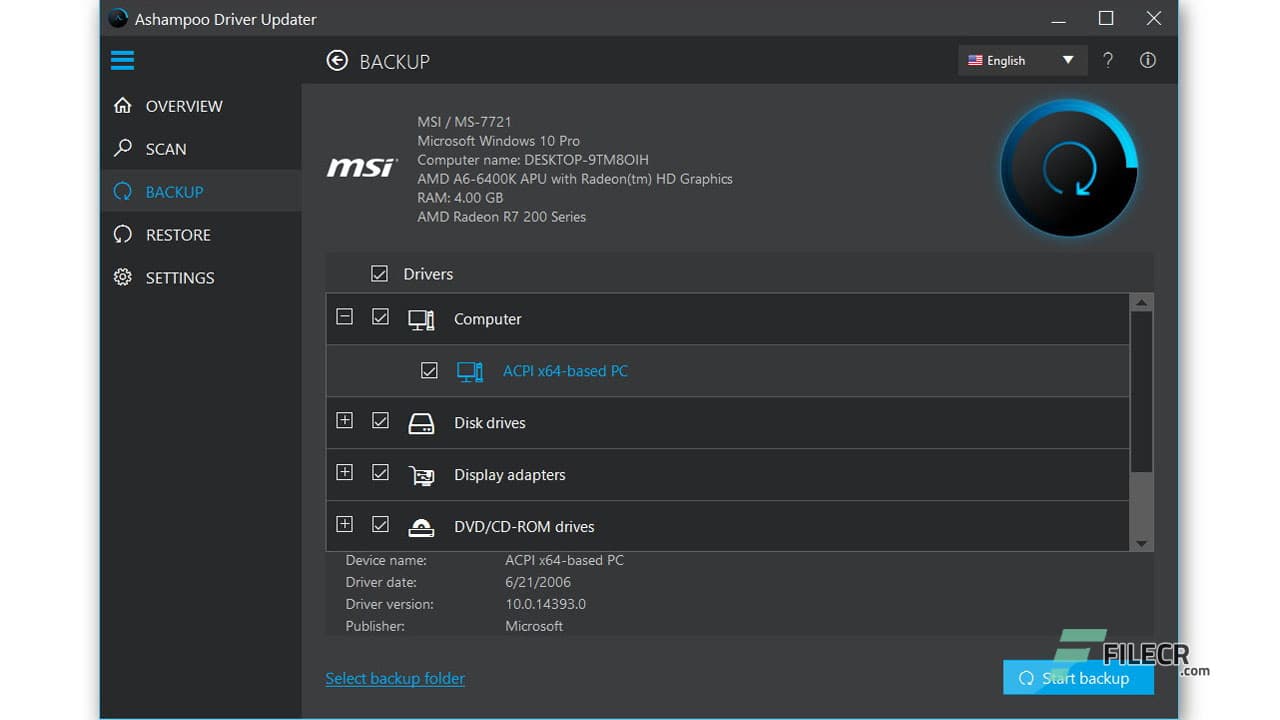Toggle the Computer category checkbox
This screenshot has width=1280, height=720.
click(x=380, y=316)
